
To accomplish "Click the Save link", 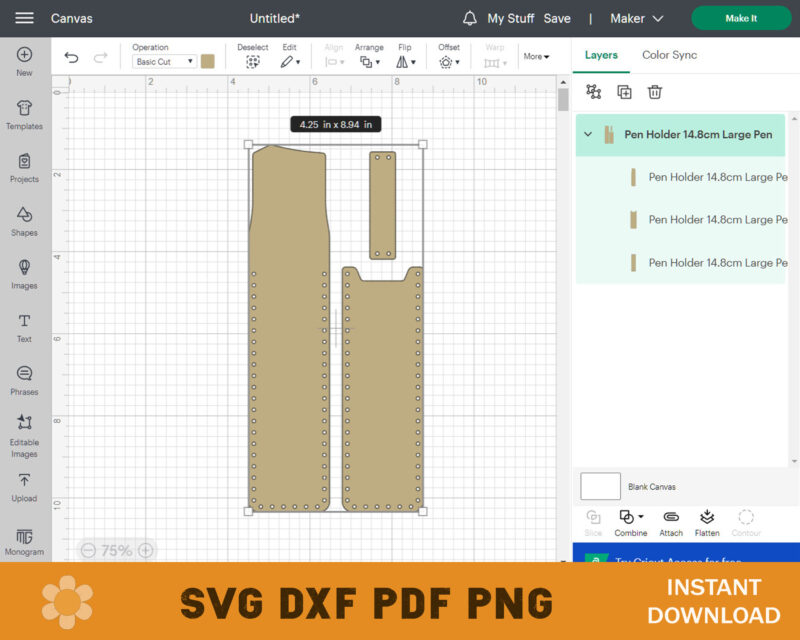I will point(557,18).
